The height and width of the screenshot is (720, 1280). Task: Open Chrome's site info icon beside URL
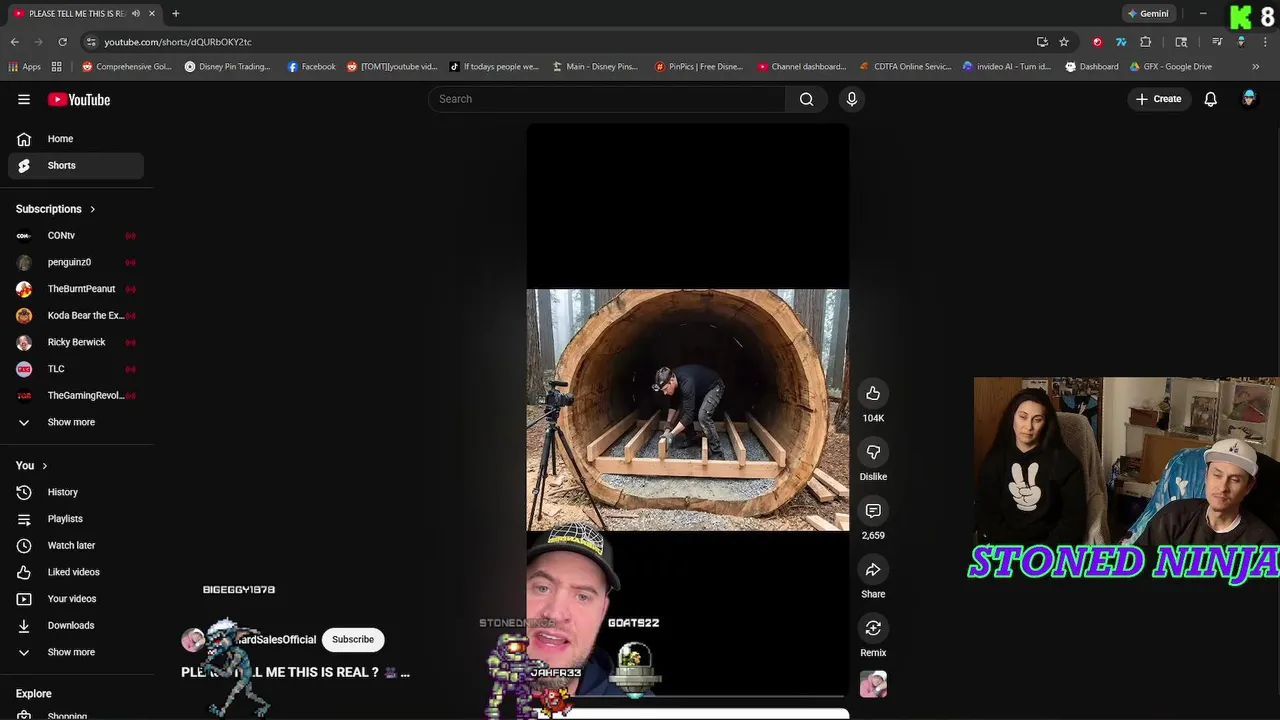[91, 42]
